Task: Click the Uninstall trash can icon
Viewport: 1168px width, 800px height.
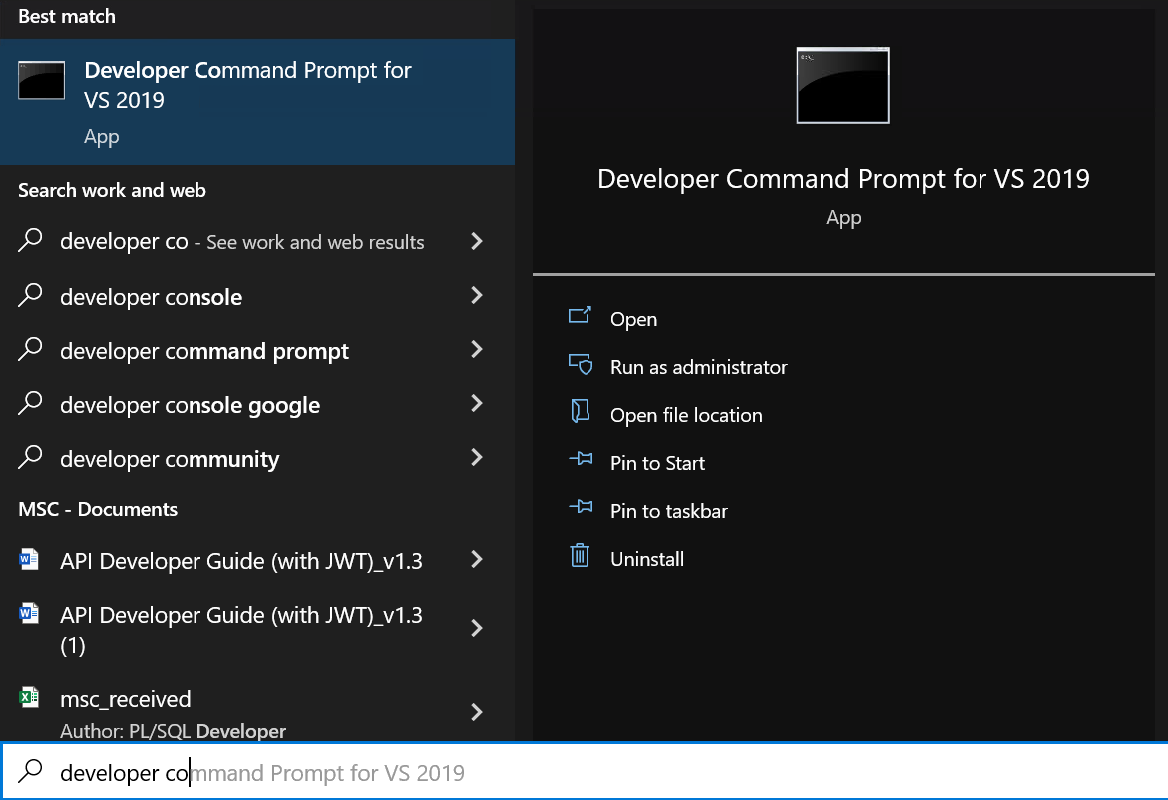Action: pos(580,555)
